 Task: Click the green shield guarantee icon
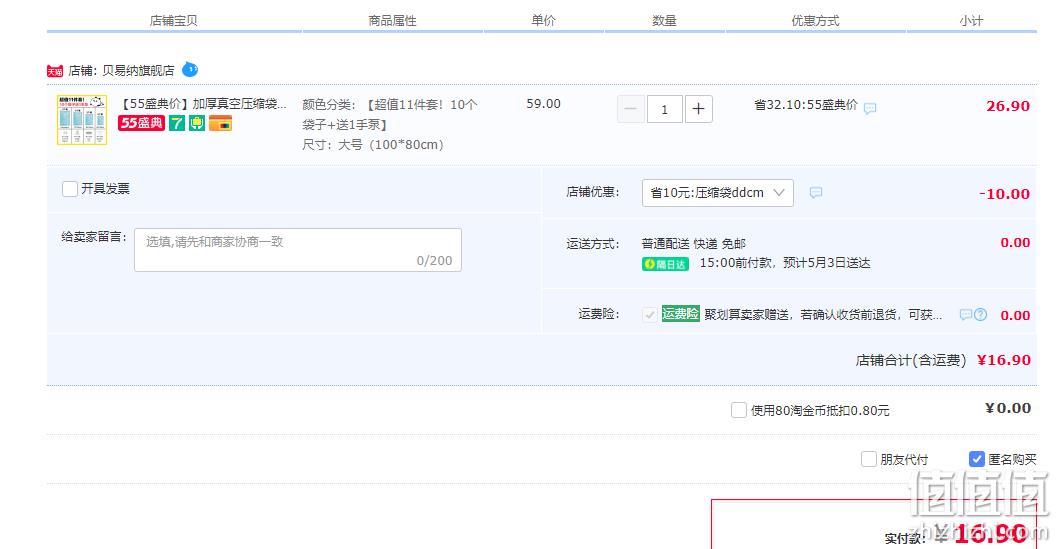pyautogui.click(x=197, y=123)
